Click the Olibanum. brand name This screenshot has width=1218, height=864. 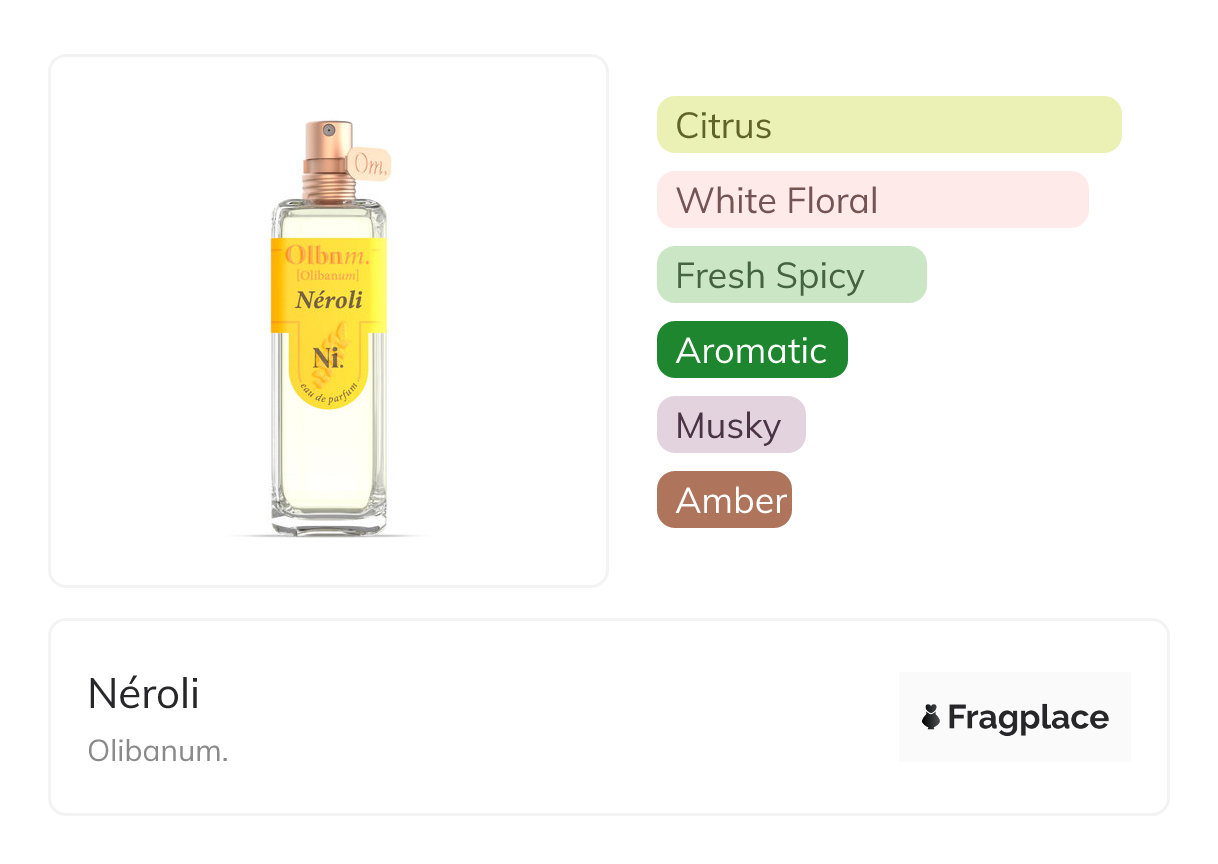158,751
